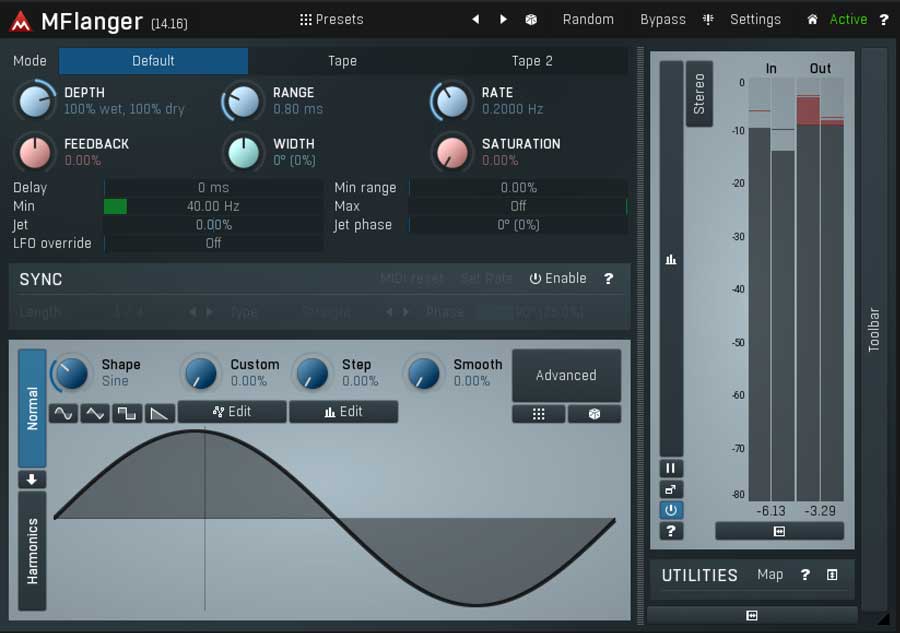Click the Shape knob
The image size is (900, 633).
[71, 374]
